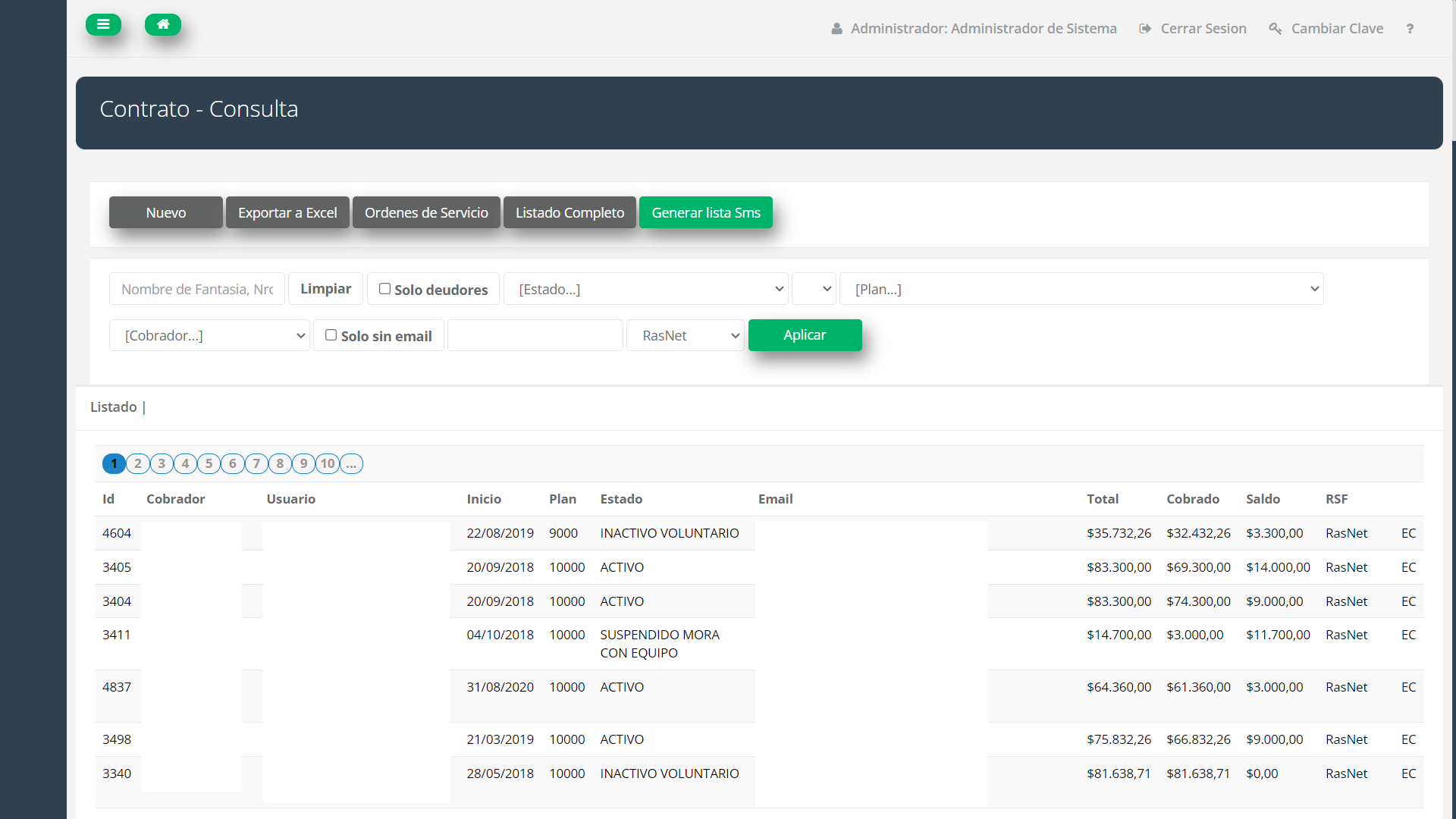
Task: Click the Usuario column header
Action: click(x=291, y=499)
